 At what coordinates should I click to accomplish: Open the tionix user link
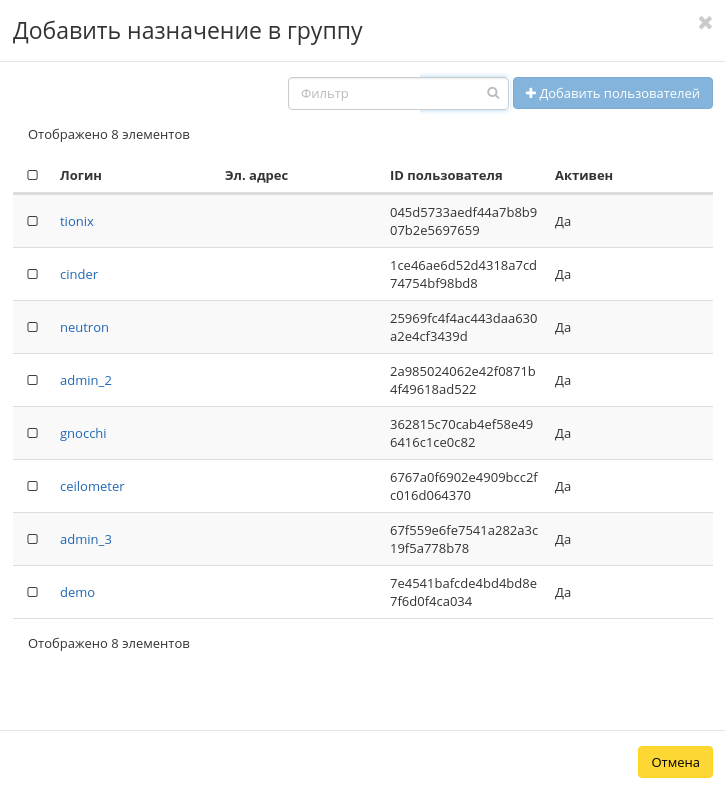(x=77, y=221)
